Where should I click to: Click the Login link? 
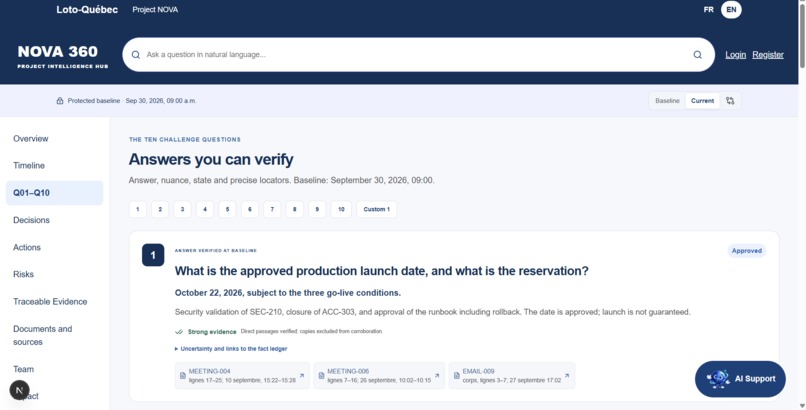[736, 54]
